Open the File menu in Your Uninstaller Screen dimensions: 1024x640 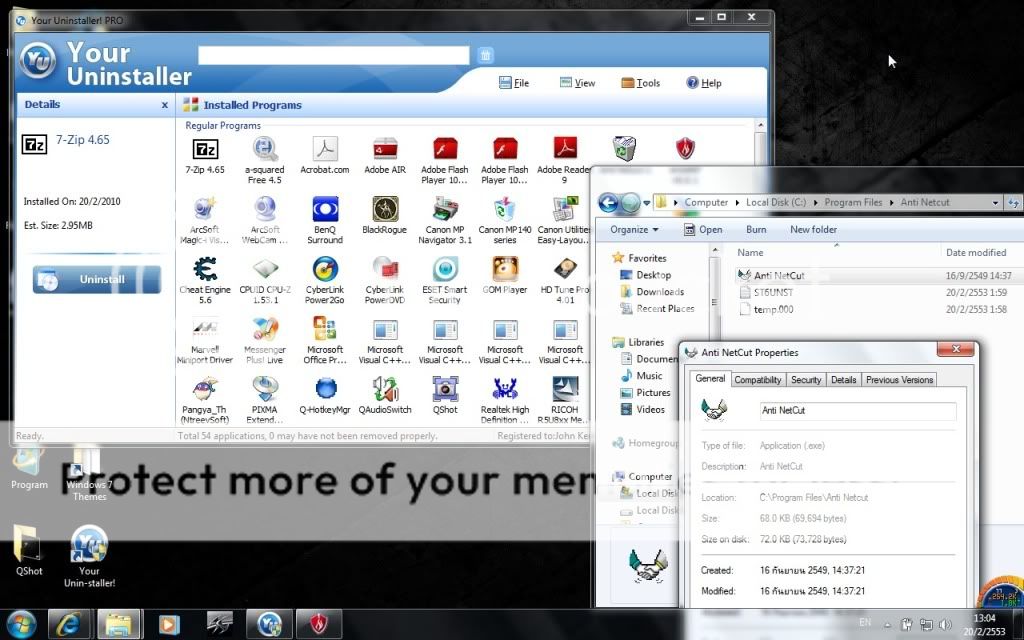[x=514, y=83]
